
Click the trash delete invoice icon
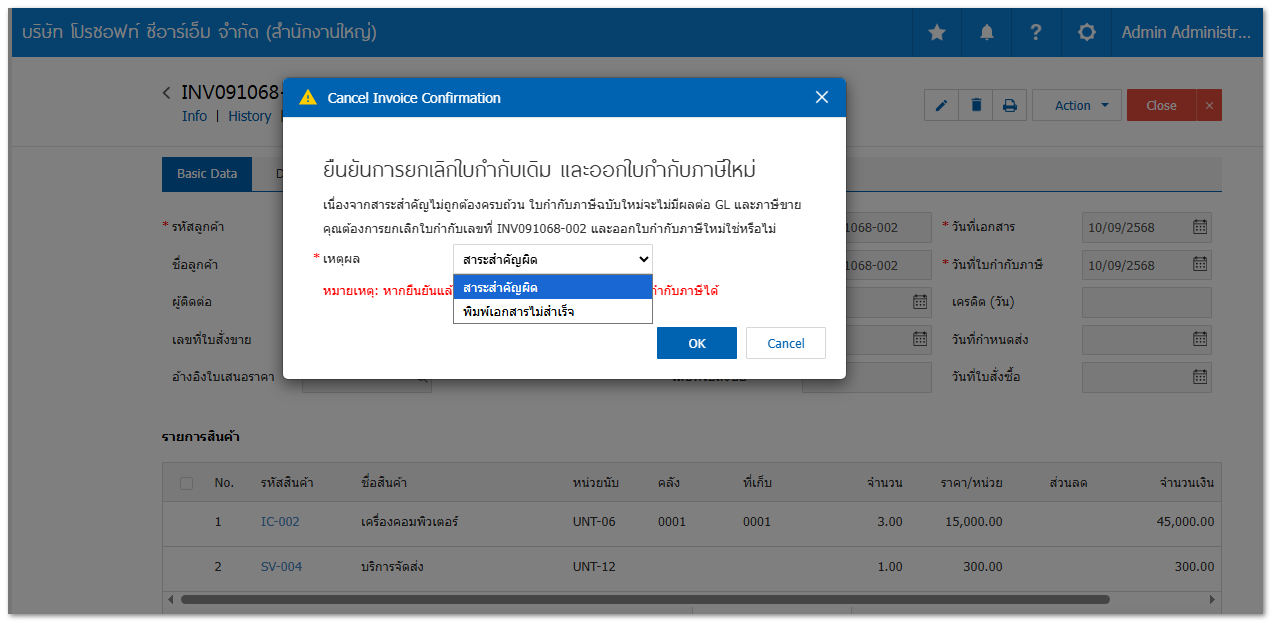[x=976, y=106]
